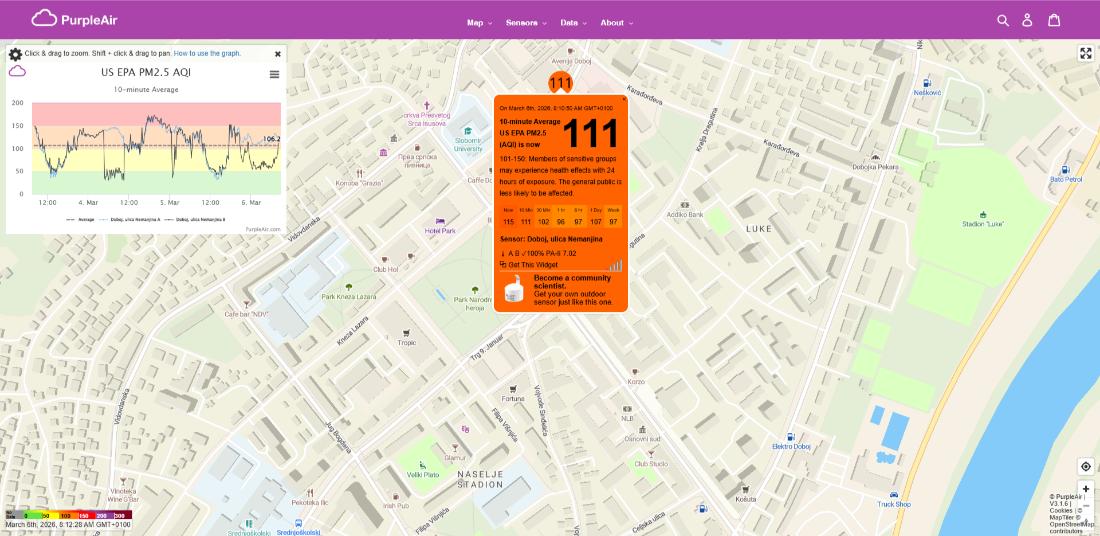Click the cloud logo in the graph panel
This screenshot has height=536, width=1100.
tap(18, 71)
